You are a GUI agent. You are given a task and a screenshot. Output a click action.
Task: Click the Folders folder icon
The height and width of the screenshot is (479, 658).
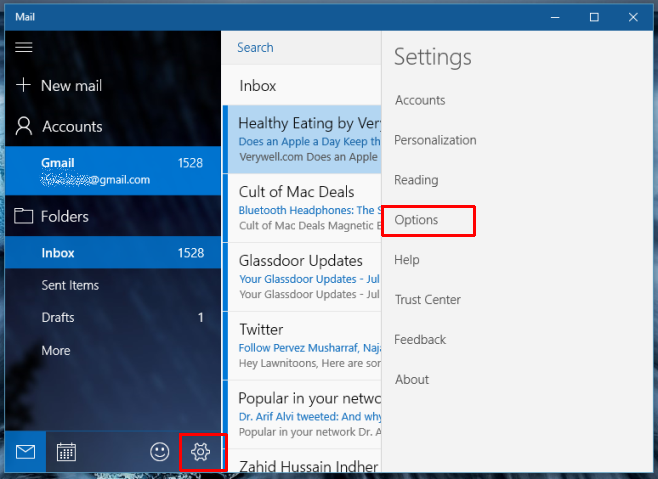coord(24,216)
